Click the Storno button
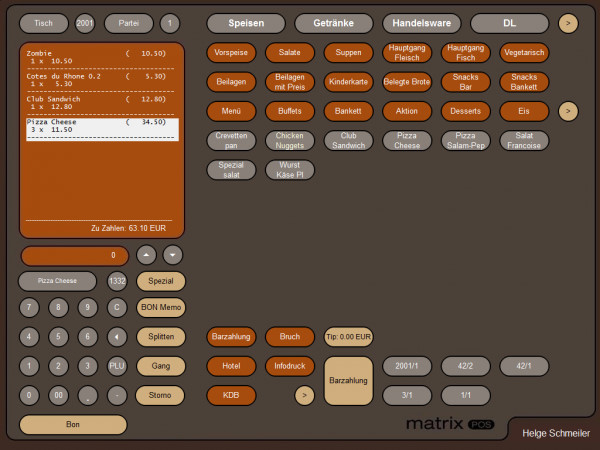600x450 pixels. click(160, 395)
